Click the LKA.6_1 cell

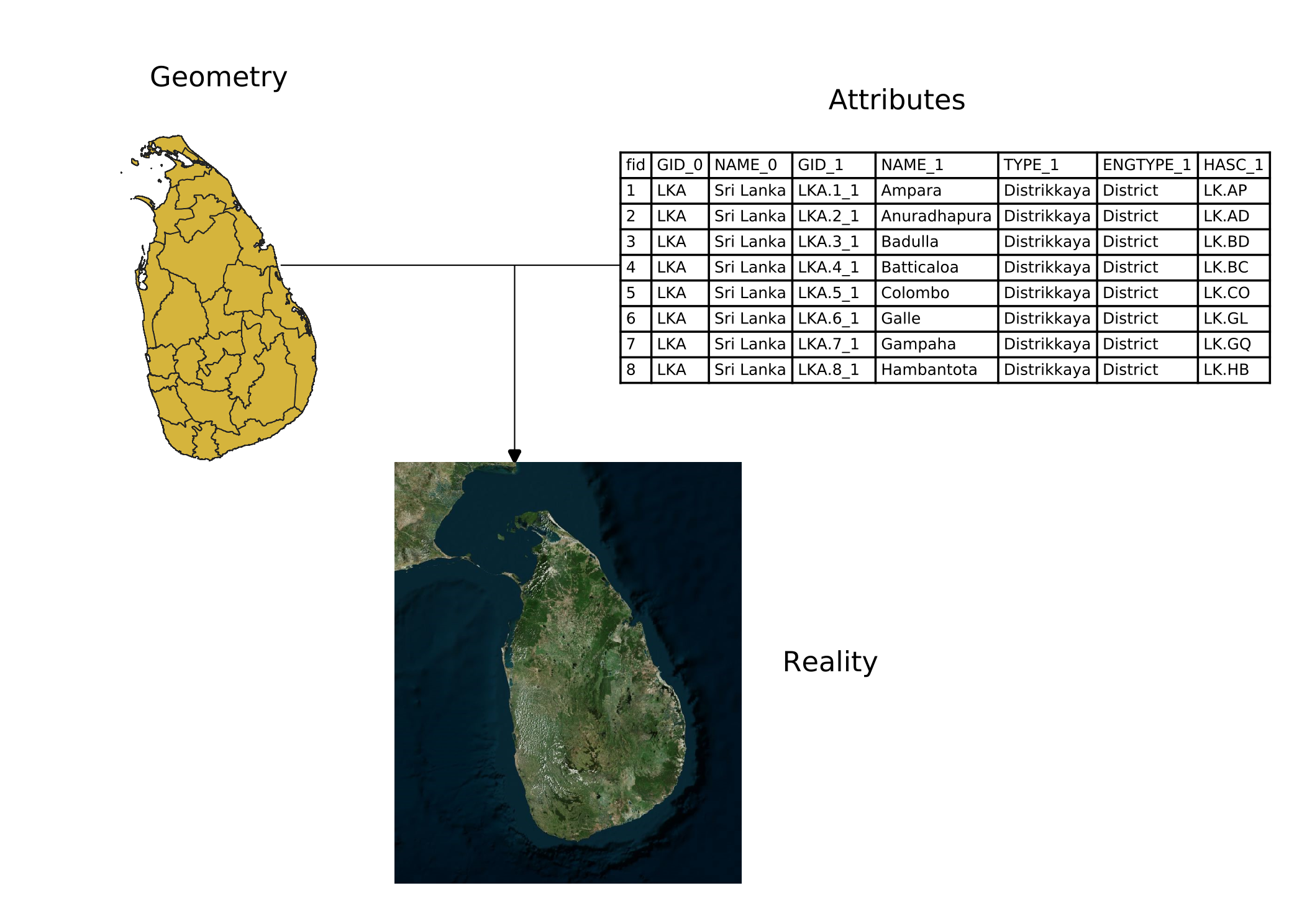[x=834, y=319]
